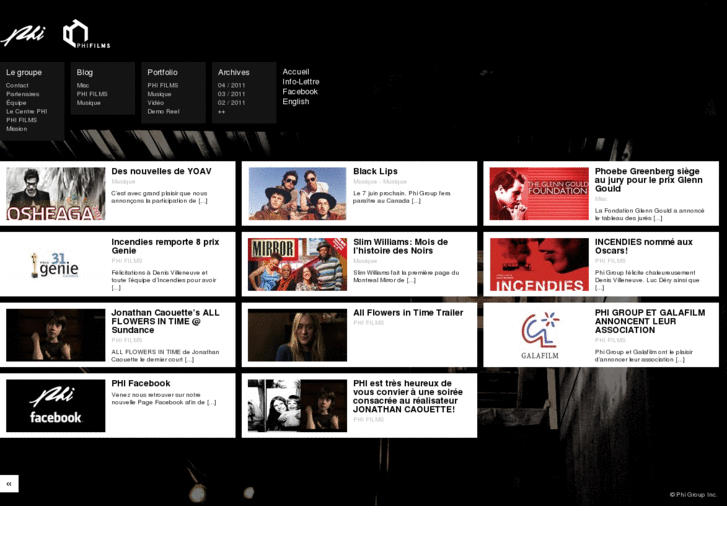727x545 pixels.
Task: Click Musique category under YOAV article
Action: click(x=123, y=181)
